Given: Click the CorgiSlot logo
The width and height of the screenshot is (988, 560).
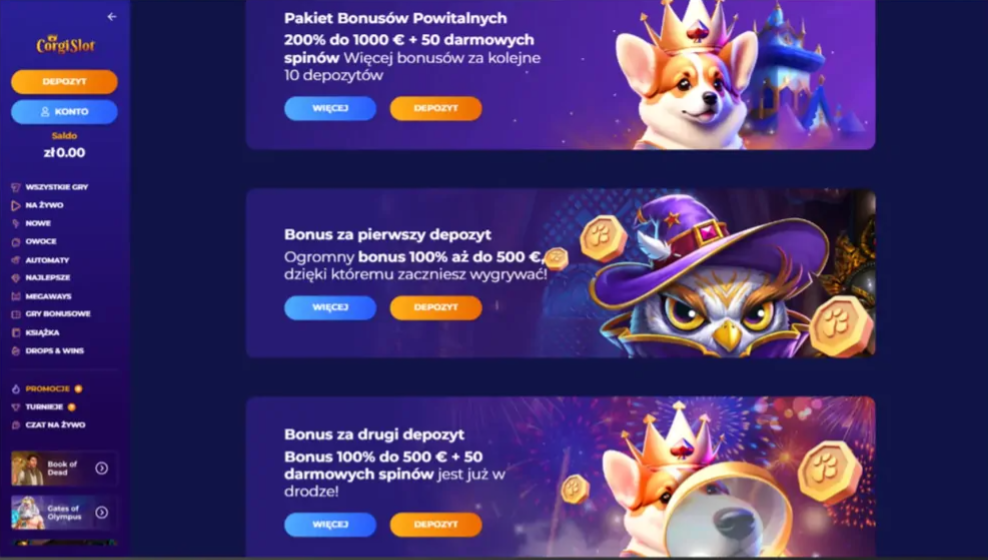Looking at the screenshot, I should [65, 45].
